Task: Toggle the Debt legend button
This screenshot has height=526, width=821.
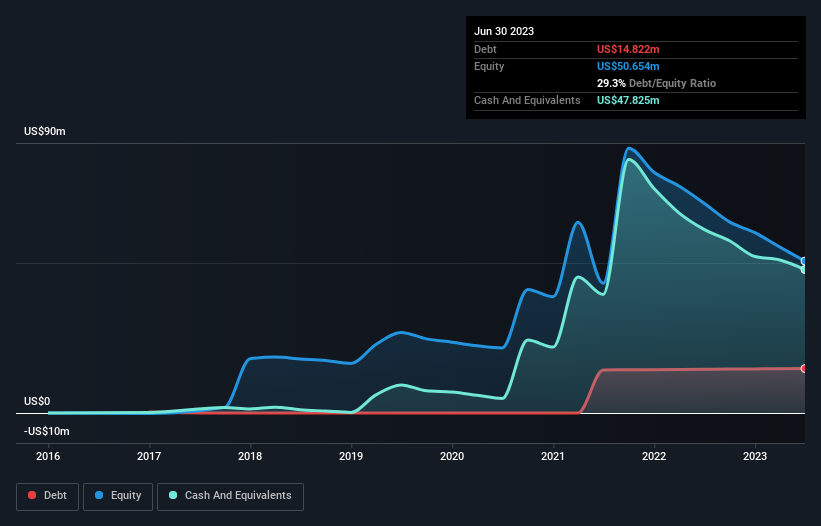Action: (x=48, y=496)
